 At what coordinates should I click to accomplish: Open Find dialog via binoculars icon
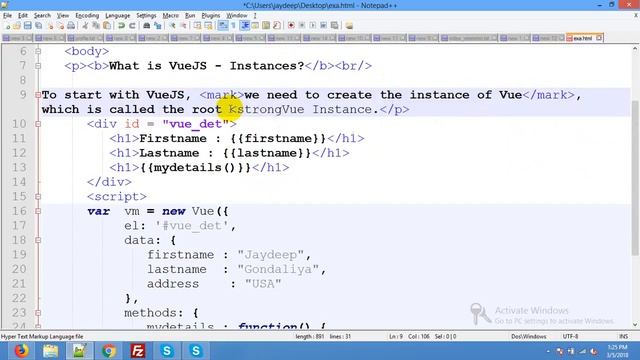[x=147, y=26]
